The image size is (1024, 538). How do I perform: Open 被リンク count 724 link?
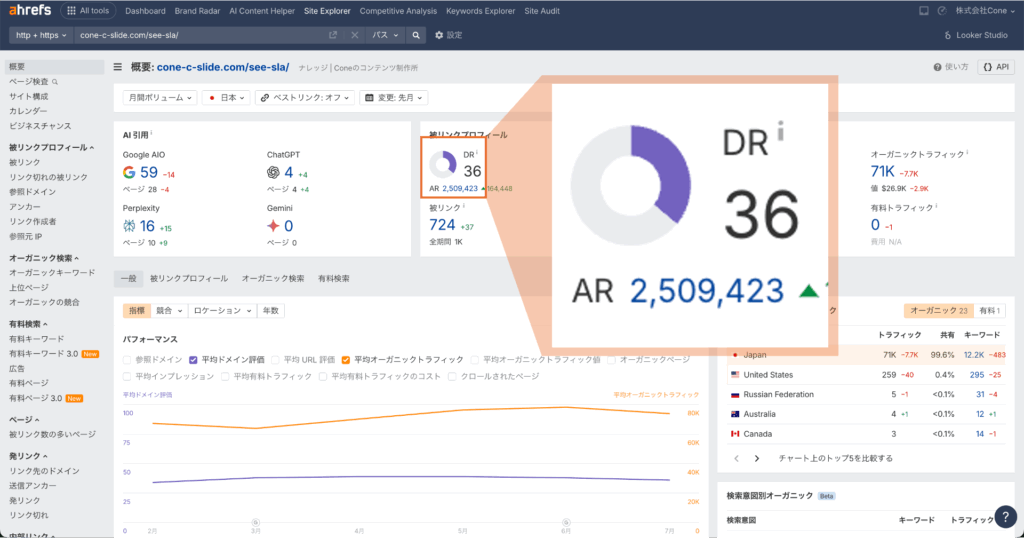(x=442, y=225)
